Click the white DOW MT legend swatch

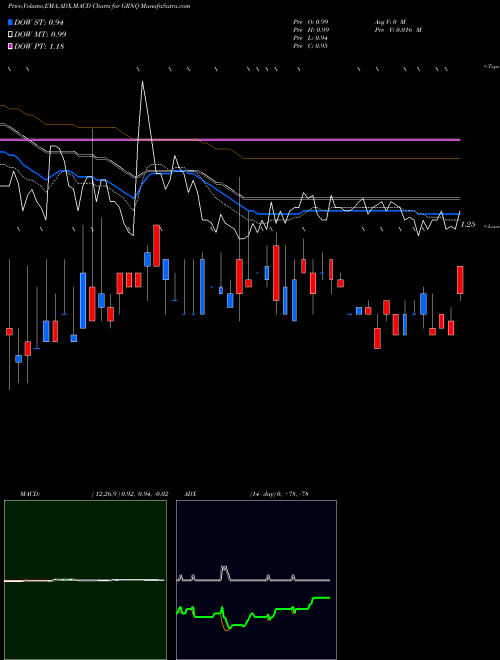pos(10,34)
